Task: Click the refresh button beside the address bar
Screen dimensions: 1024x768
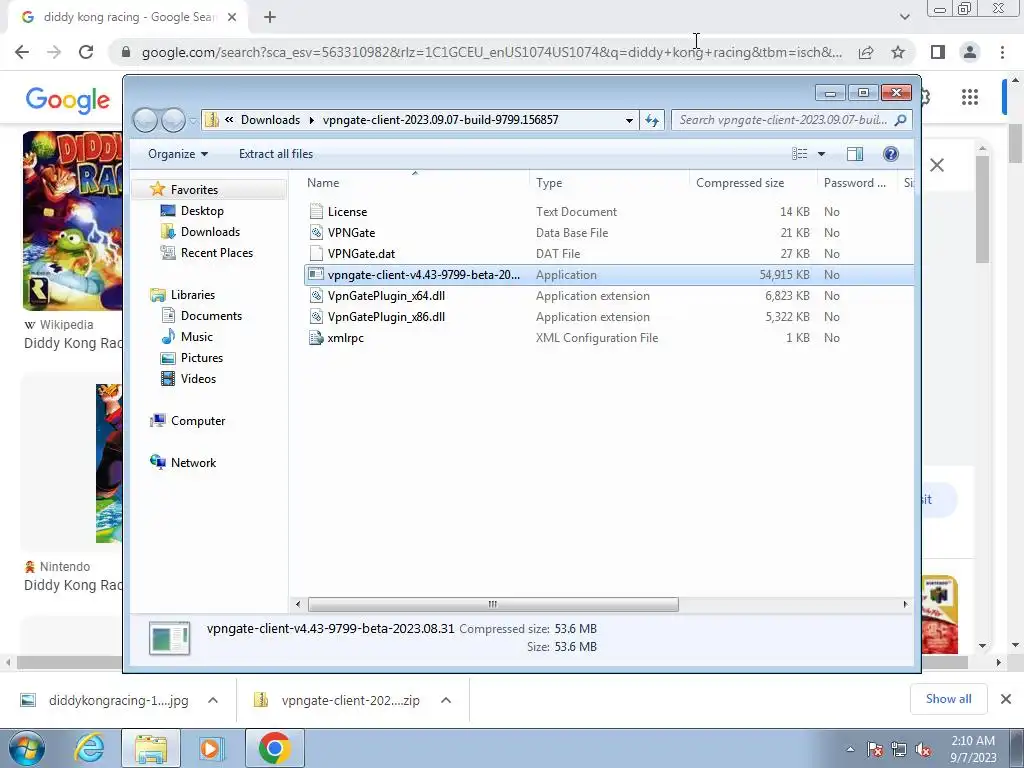Action: (652, 120)
